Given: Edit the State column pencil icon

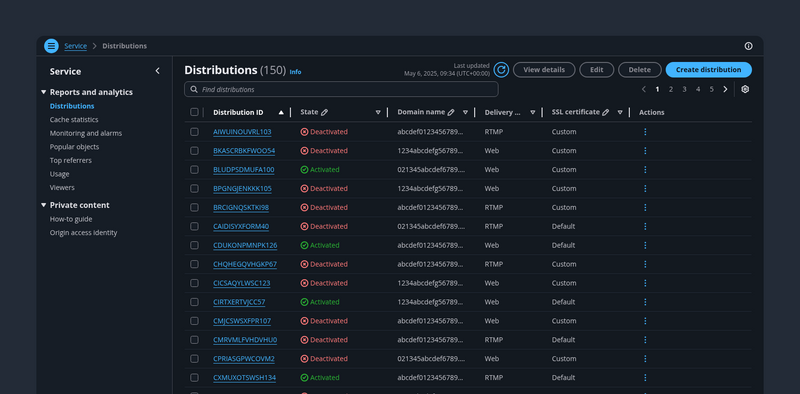Looking at the screenshot, I should point(324,112).
